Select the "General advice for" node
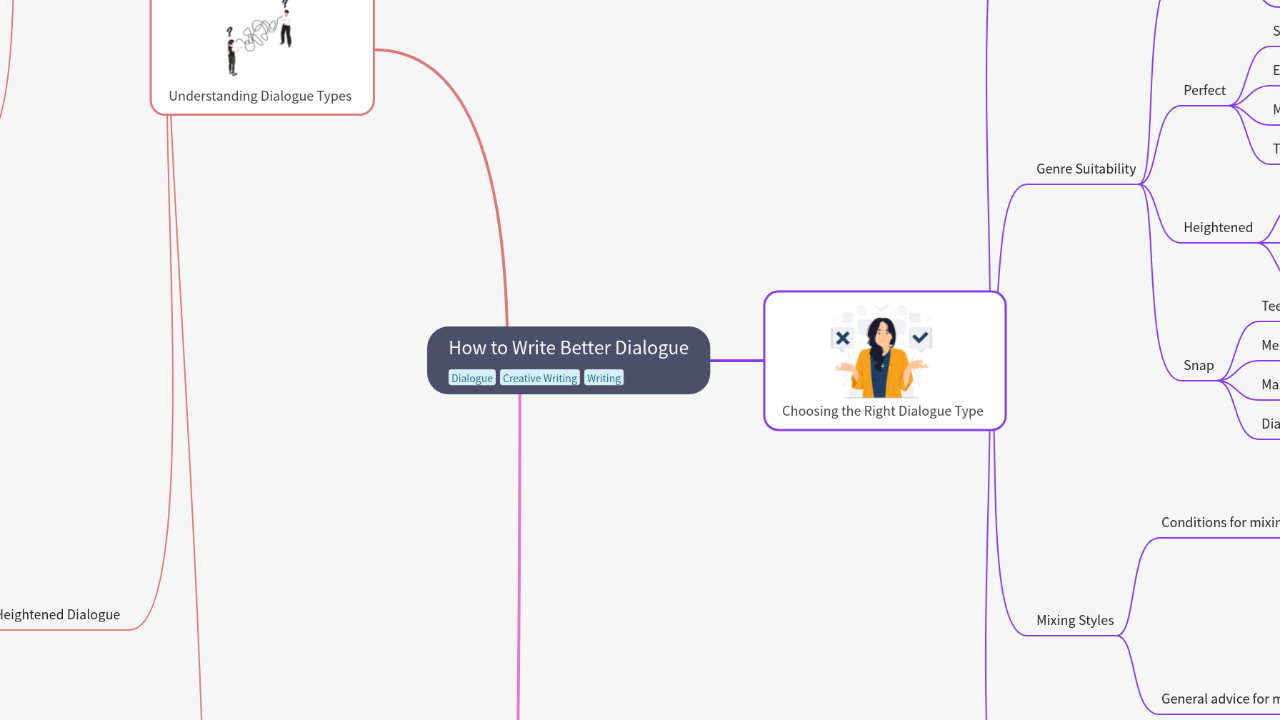This screenshot has width=1280, height=720. [x=1219, y=699]
